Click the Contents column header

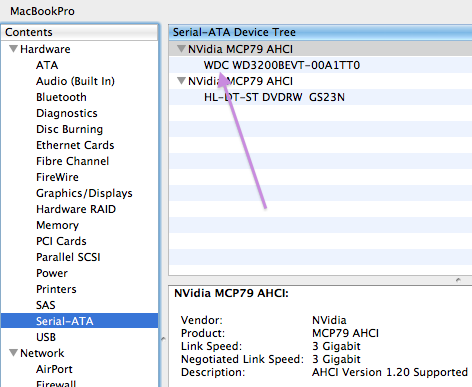80,32
